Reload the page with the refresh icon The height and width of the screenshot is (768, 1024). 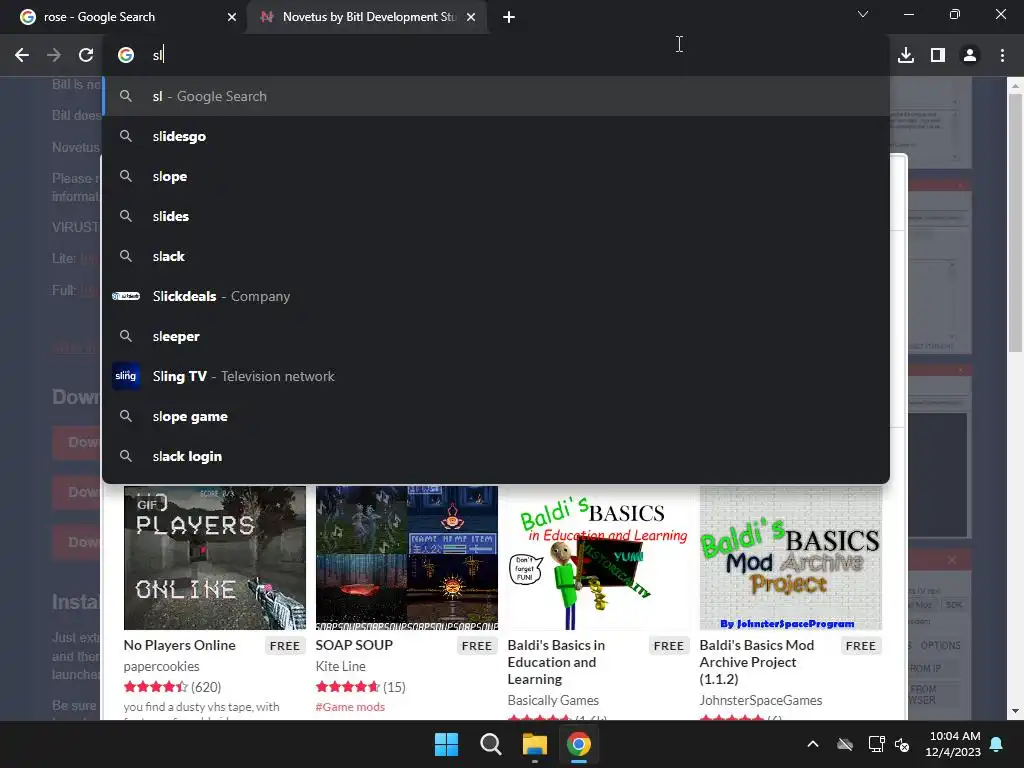pos(86,55)
